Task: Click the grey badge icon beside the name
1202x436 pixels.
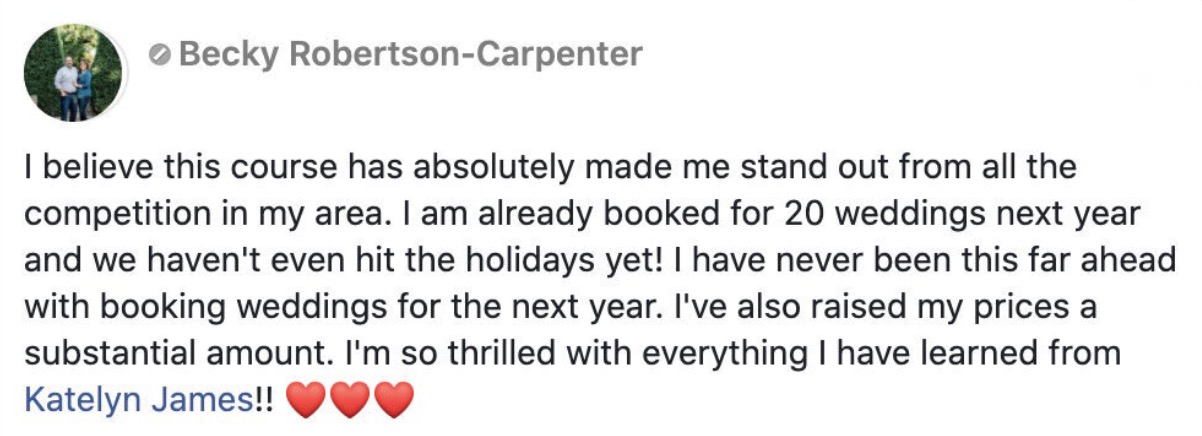Action: pyautogui.click(x=159, y=55)
